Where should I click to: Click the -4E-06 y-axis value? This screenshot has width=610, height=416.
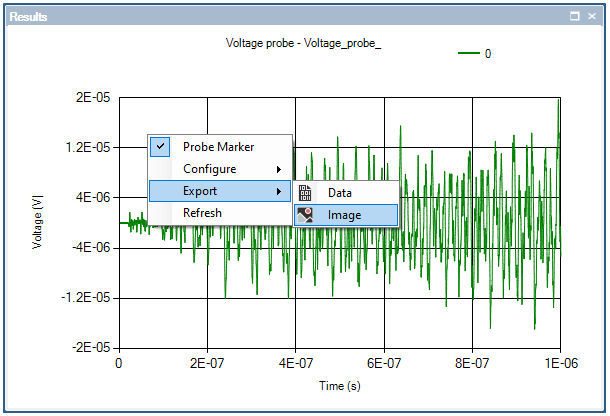pyautogui.click(x=91, y=247)
